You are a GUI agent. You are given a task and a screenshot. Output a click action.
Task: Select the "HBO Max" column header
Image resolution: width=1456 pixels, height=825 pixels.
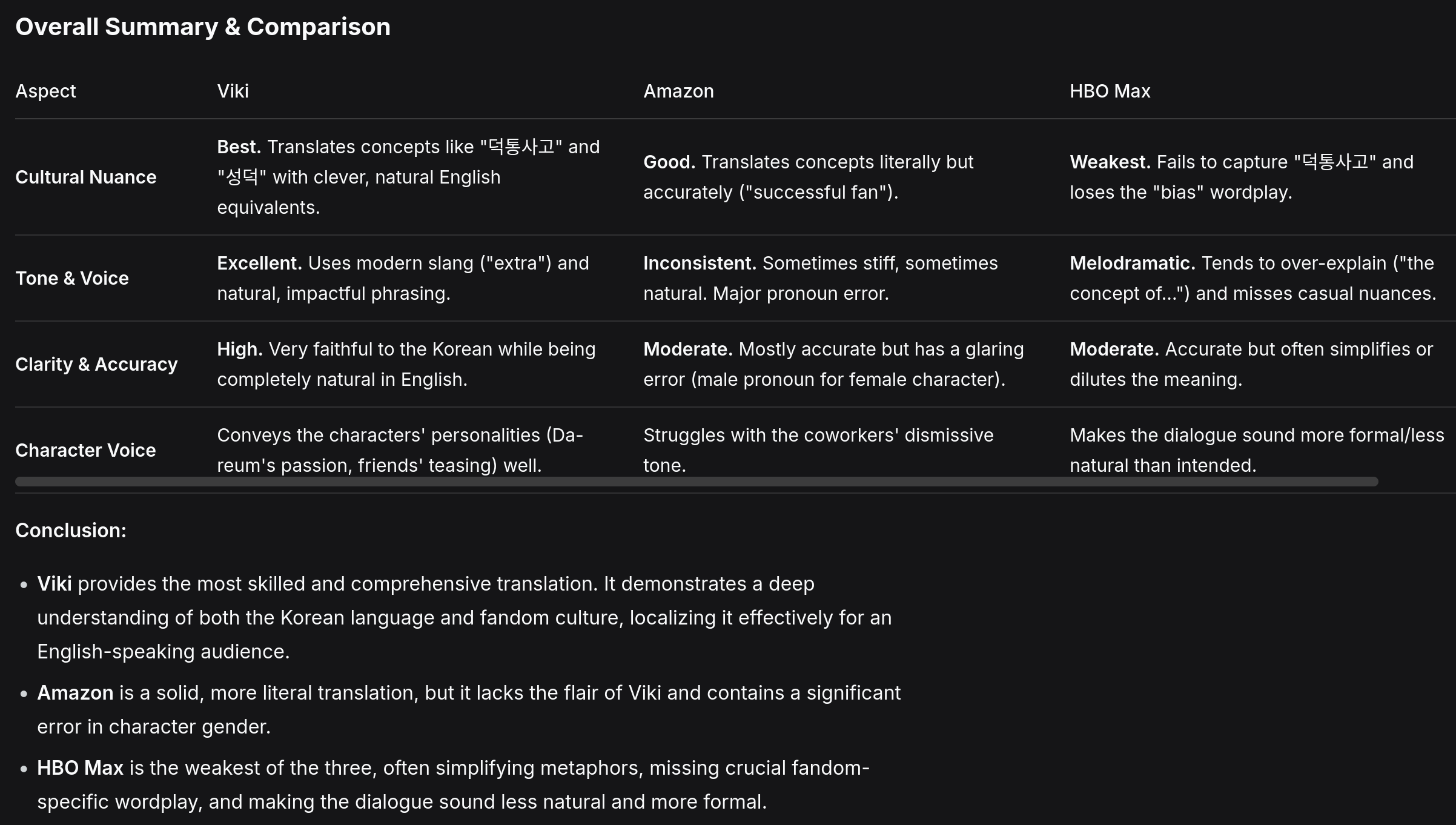(x=1110, y=91)
